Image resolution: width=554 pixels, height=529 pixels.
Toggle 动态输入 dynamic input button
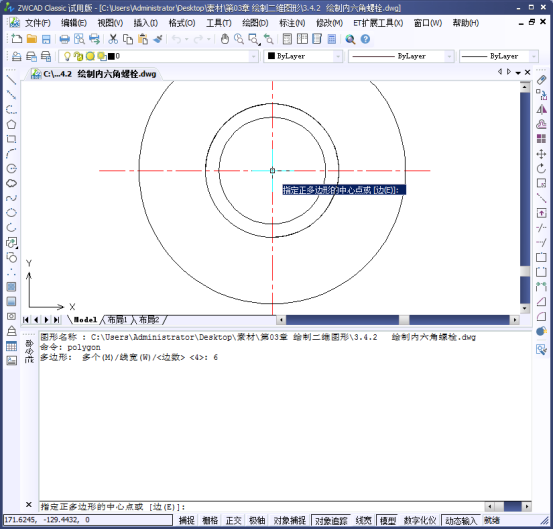pos(461,520)
